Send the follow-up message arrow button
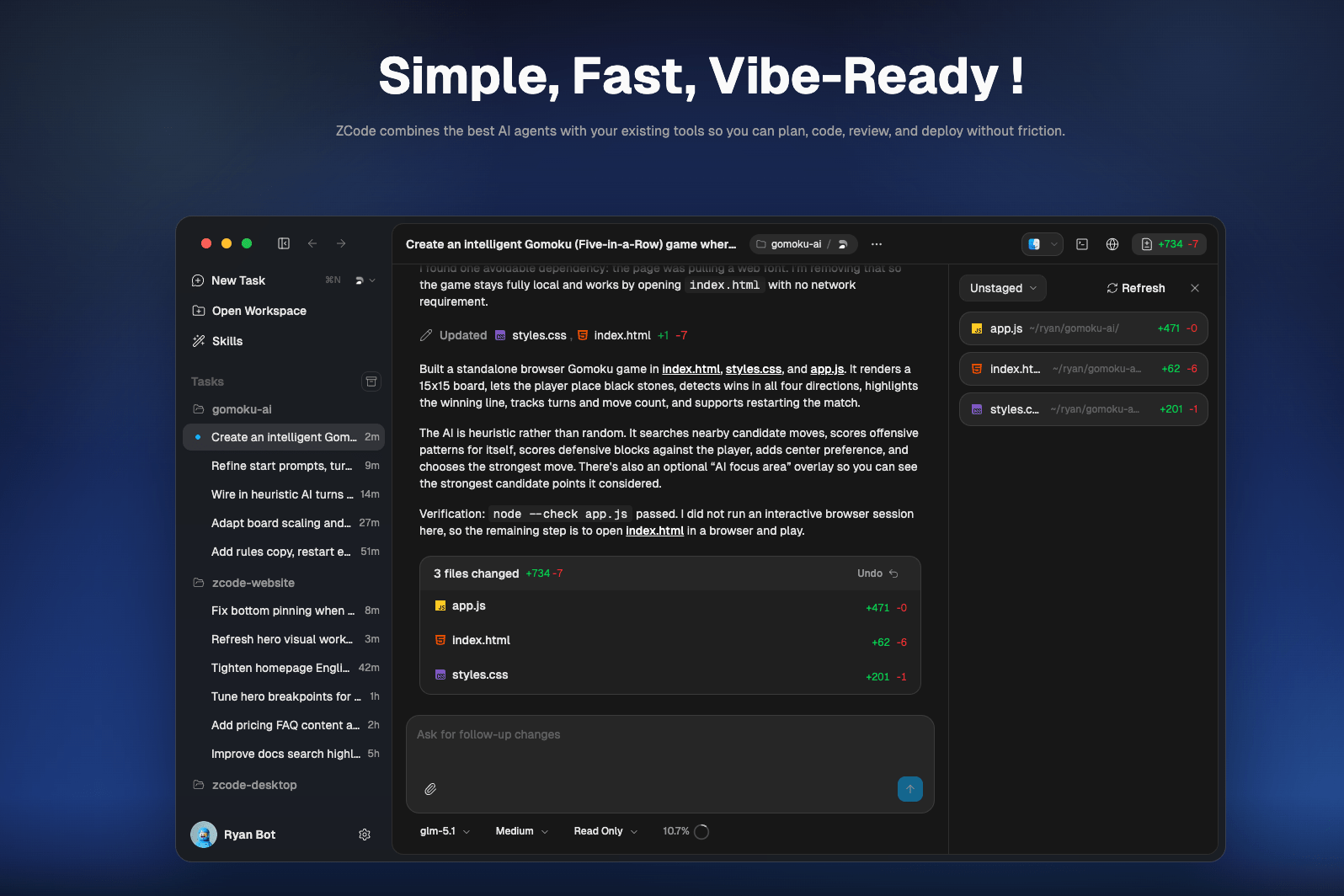The height and width of the screenshot is (896, 1344). pyautogui.click(x=910, y=789)
